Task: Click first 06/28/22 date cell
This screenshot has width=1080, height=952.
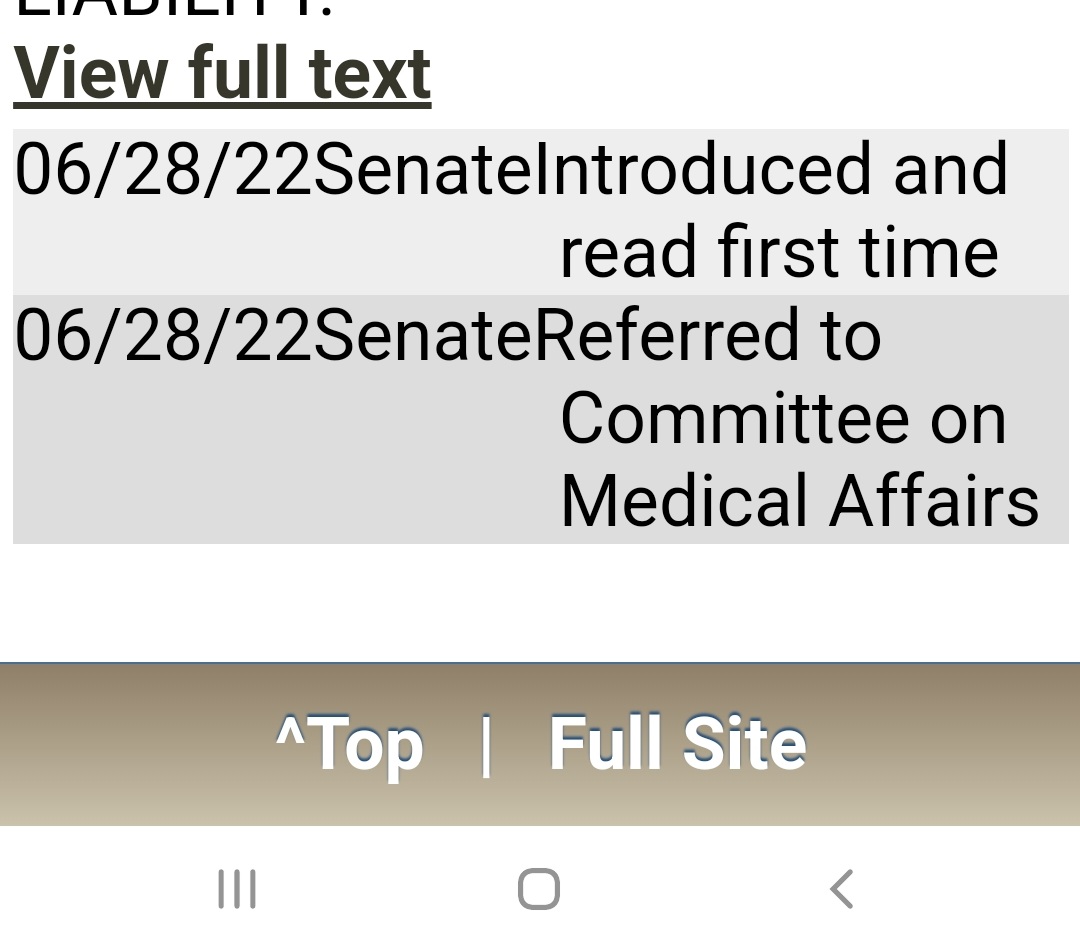Action: pyautogui.click(x=164, y=169)
